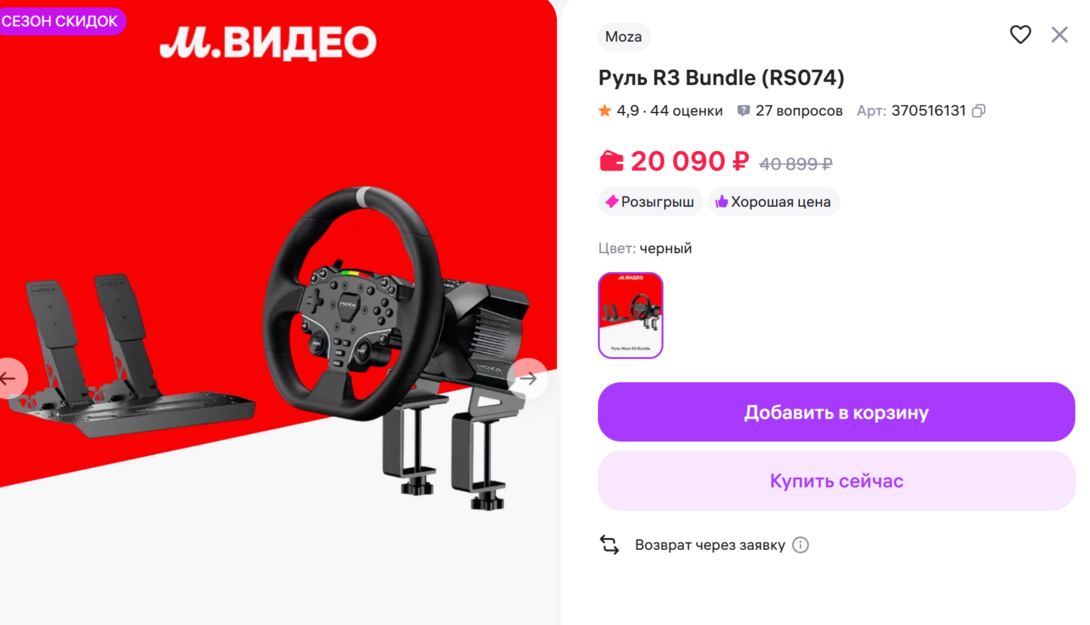Add product to favorites with heart icon
1090x625 pixels.
[x=1020, y=35]
